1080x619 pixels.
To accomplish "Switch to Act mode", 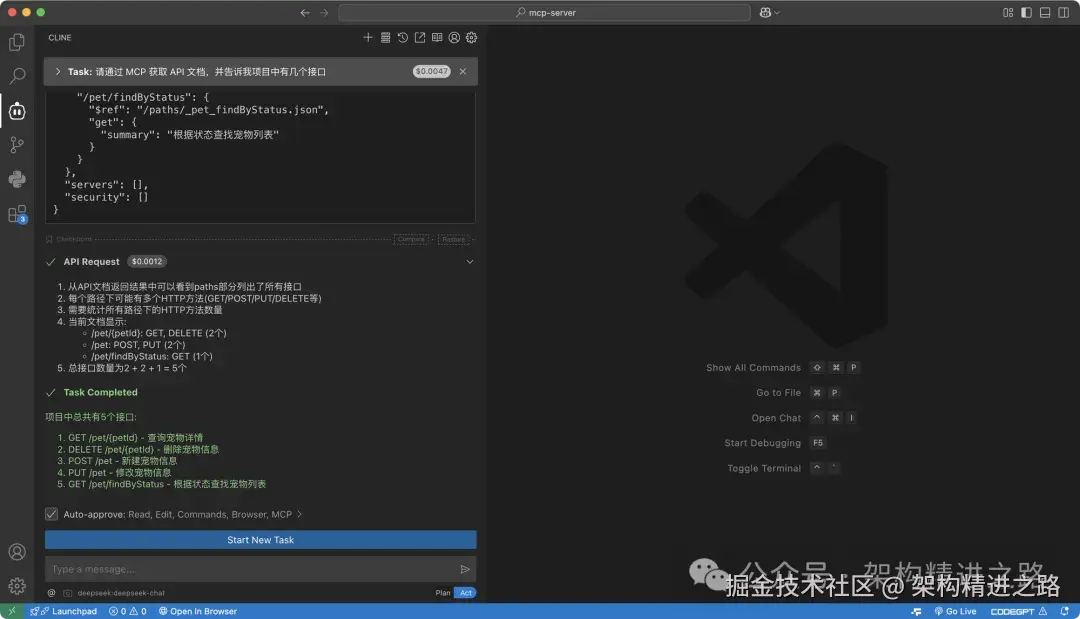I will point(466,593).
